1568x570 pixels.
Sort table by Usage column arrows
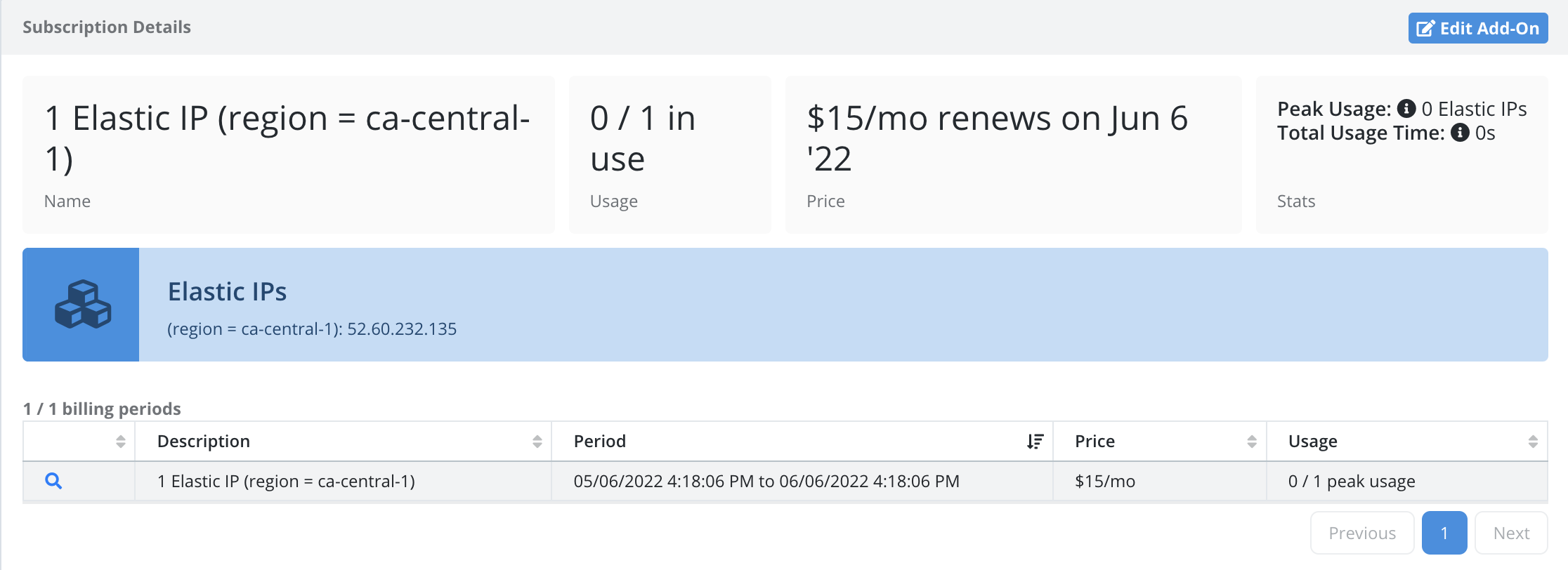[1533, 441]
